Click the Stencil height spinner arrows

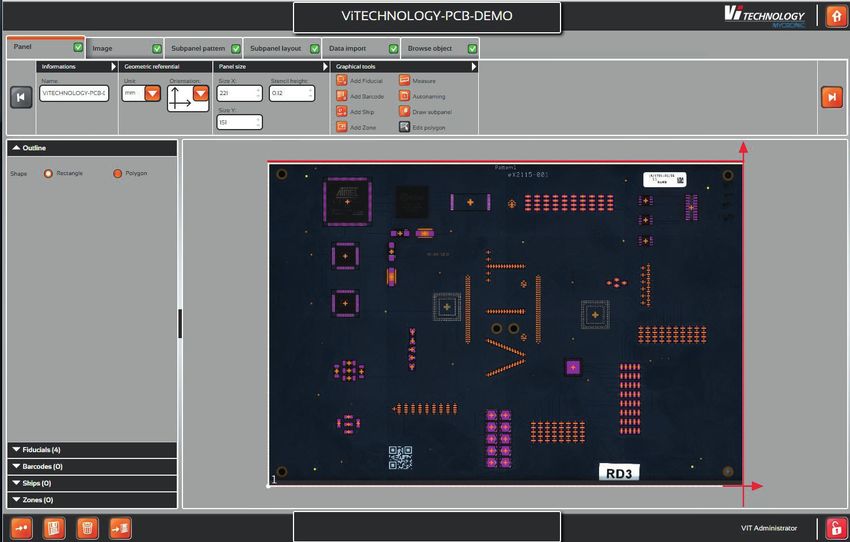coord(311,93)
